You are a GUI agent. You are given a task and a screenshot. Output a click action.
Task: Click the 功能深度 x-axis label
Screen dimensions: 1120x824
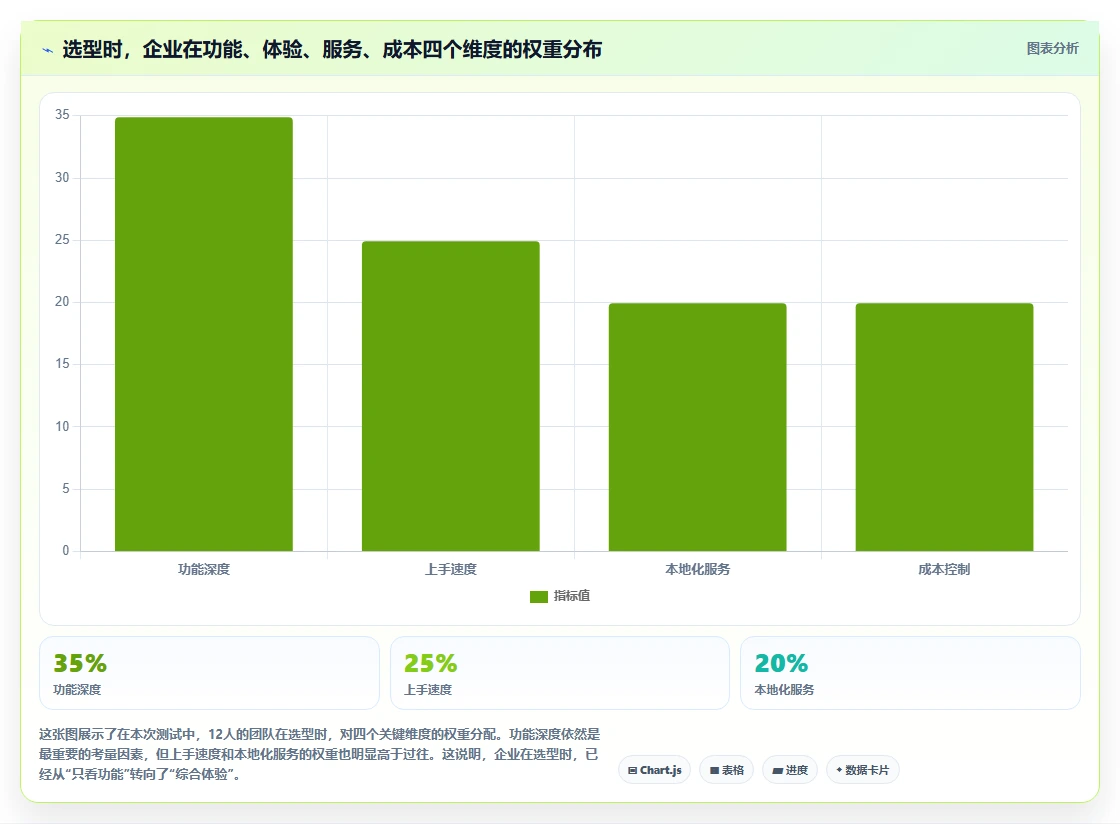tap(204, 569)
